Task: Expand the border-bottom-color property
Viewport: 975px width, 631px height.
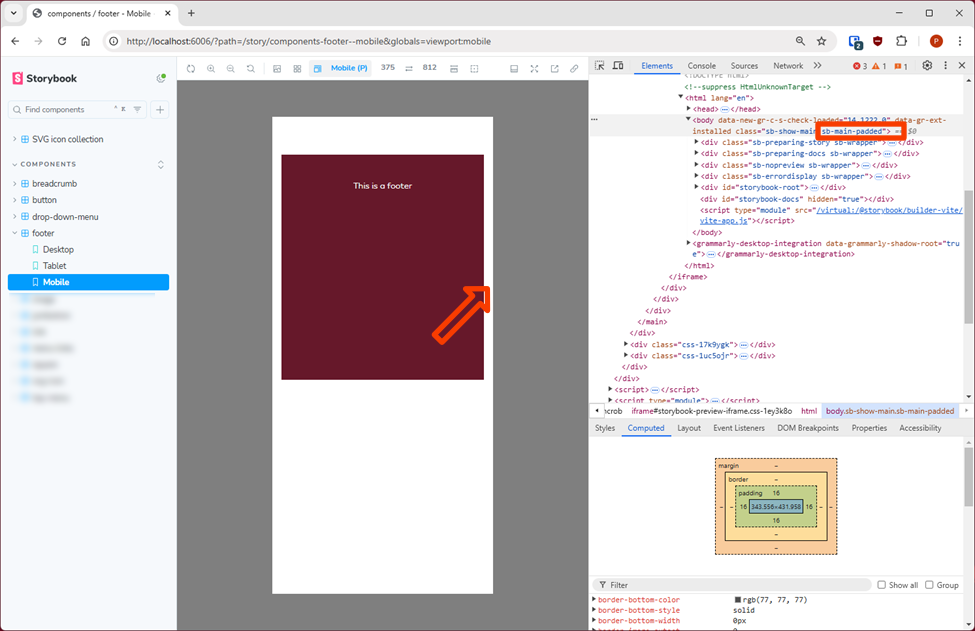Action: tap(594, 600)
